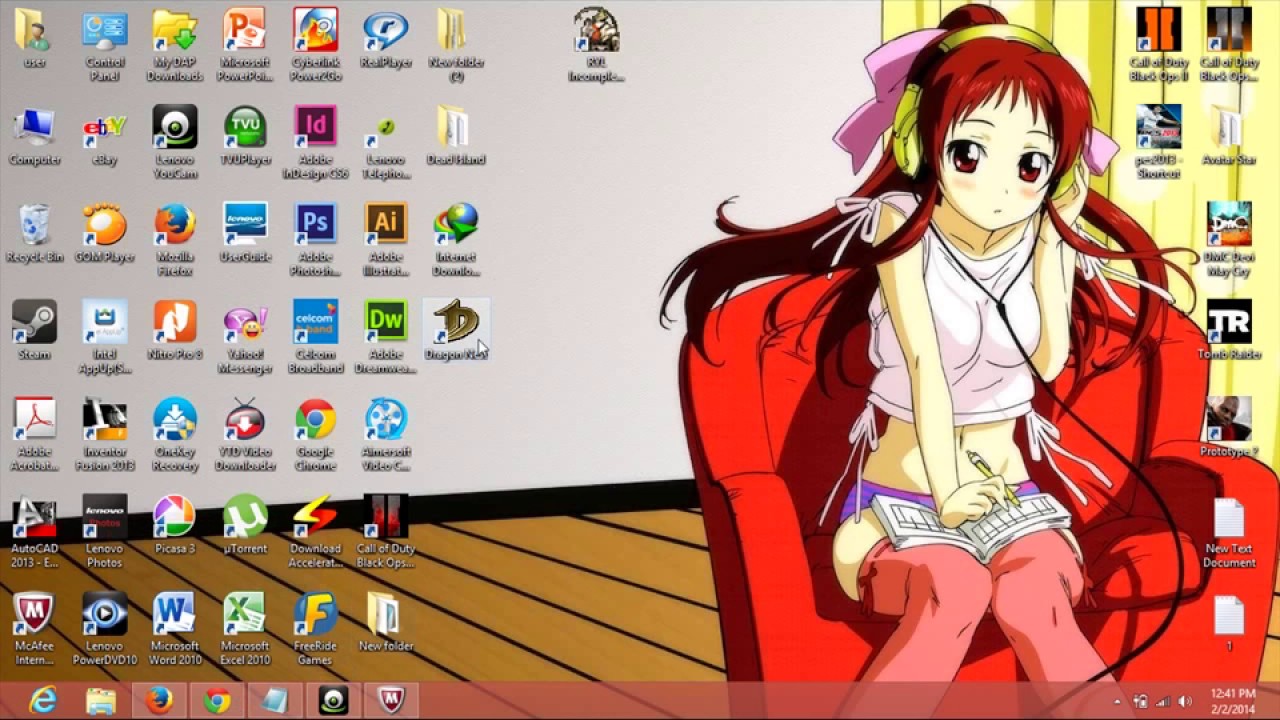
Task: Select the Lenovo Photos desktop icon
Action: pyautogui.click(x=105, y=532)
